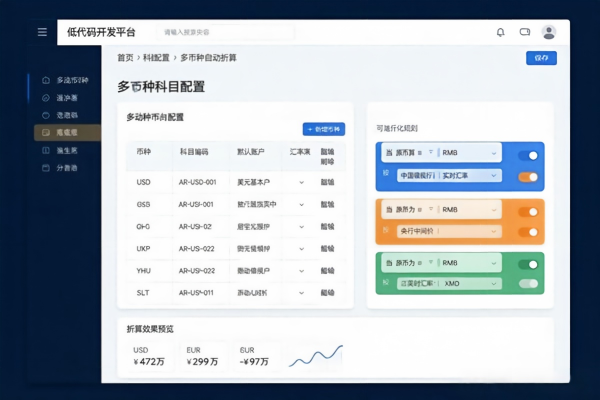Focus the search input in the header
This screenshot has width=600, height=400.
coord(226,32)
